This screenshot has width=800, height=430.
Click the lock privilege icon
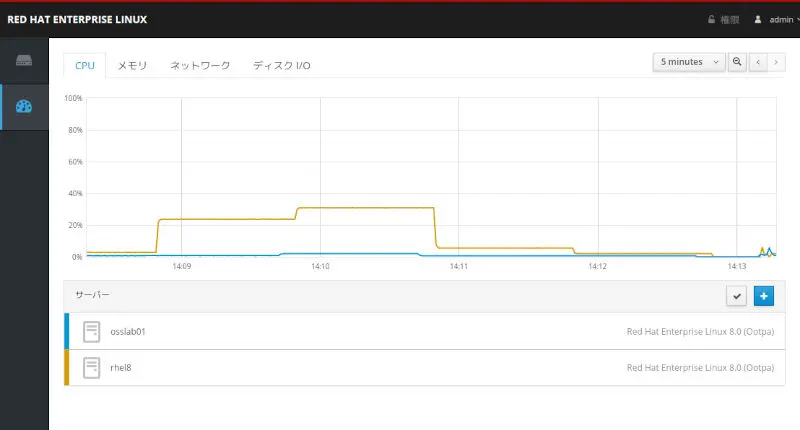point(711,19)
